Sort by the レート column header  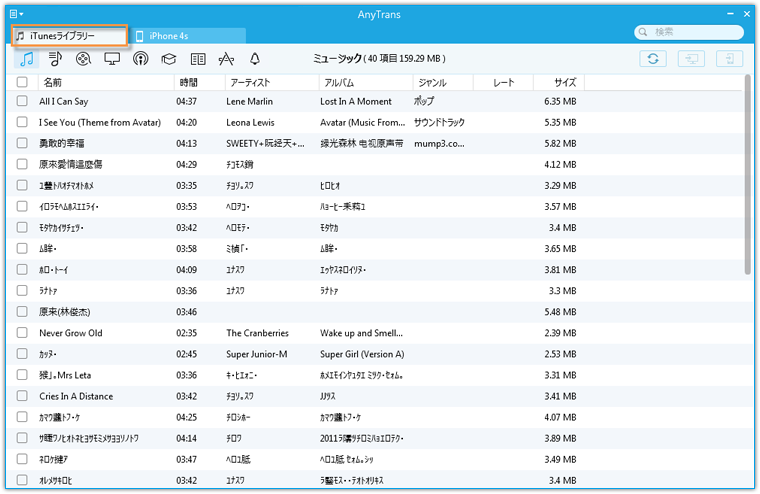pyautogui.click(x=503, y=82)
